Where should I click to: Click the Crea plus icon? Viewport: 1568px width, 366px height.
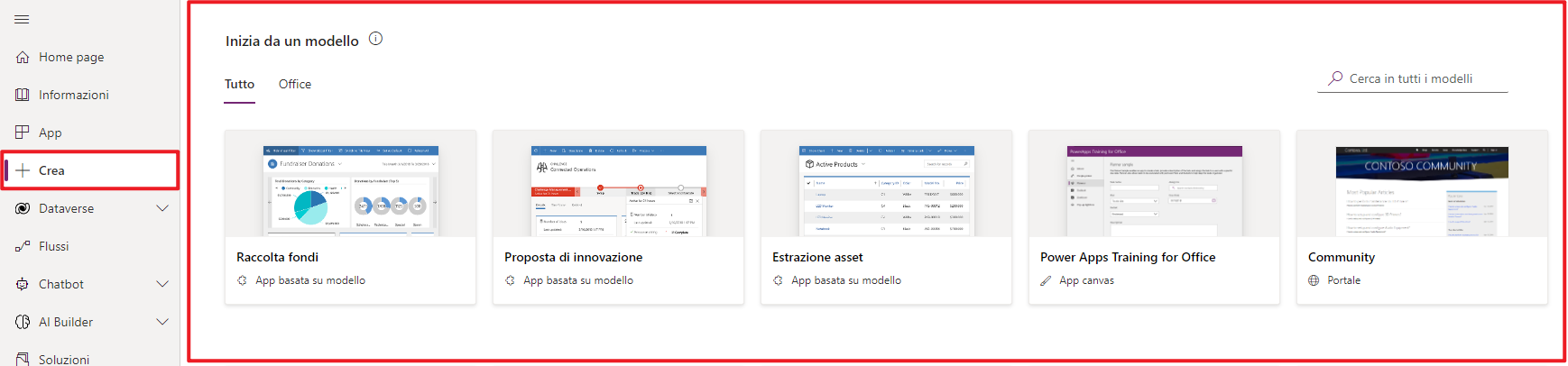point(23,170)
